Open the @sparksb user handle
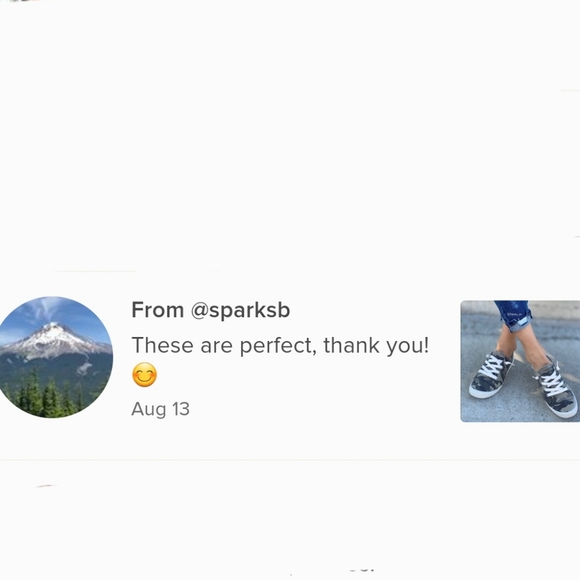Viewport: 580px width, 580px height. point(240,310)
